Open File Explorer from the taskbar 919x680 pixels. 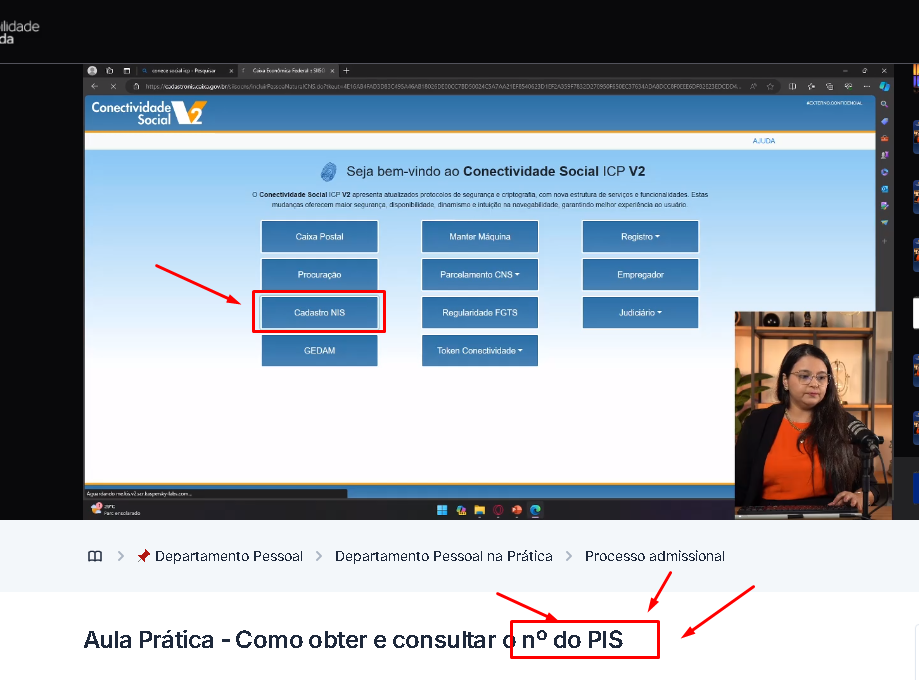(x=479, y=510)
